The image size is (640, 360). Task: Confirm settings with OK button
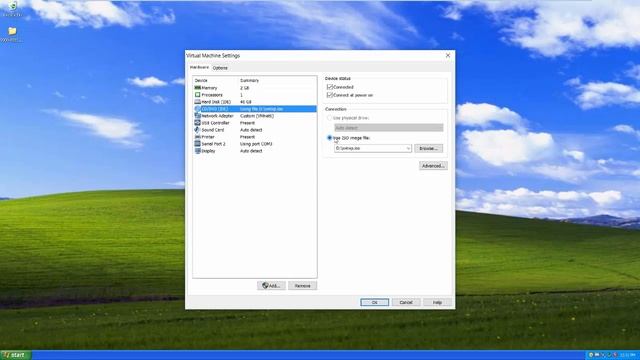374,302
